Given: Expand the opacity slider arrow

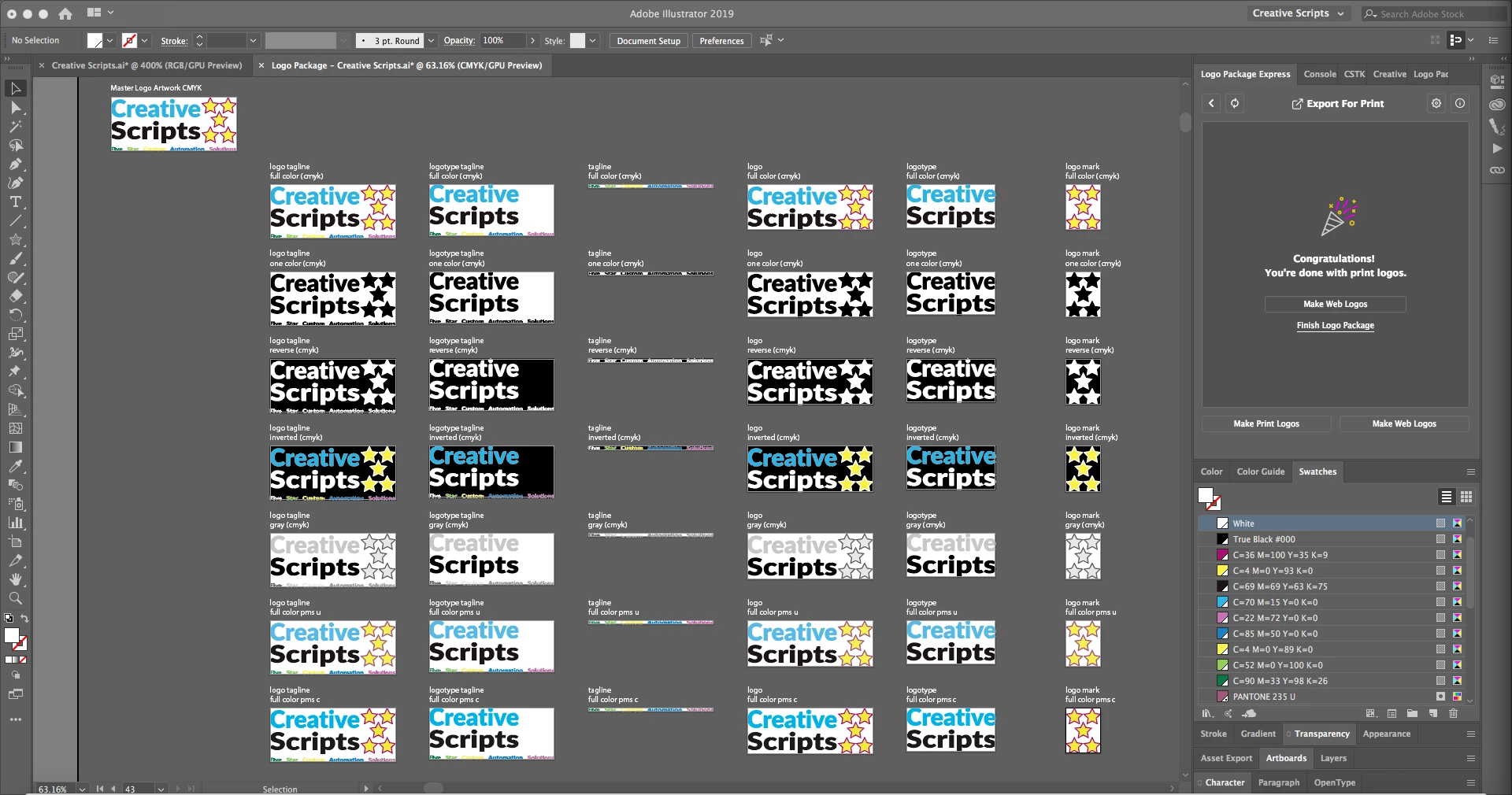Looking at the screenshot, I should 533,41.
